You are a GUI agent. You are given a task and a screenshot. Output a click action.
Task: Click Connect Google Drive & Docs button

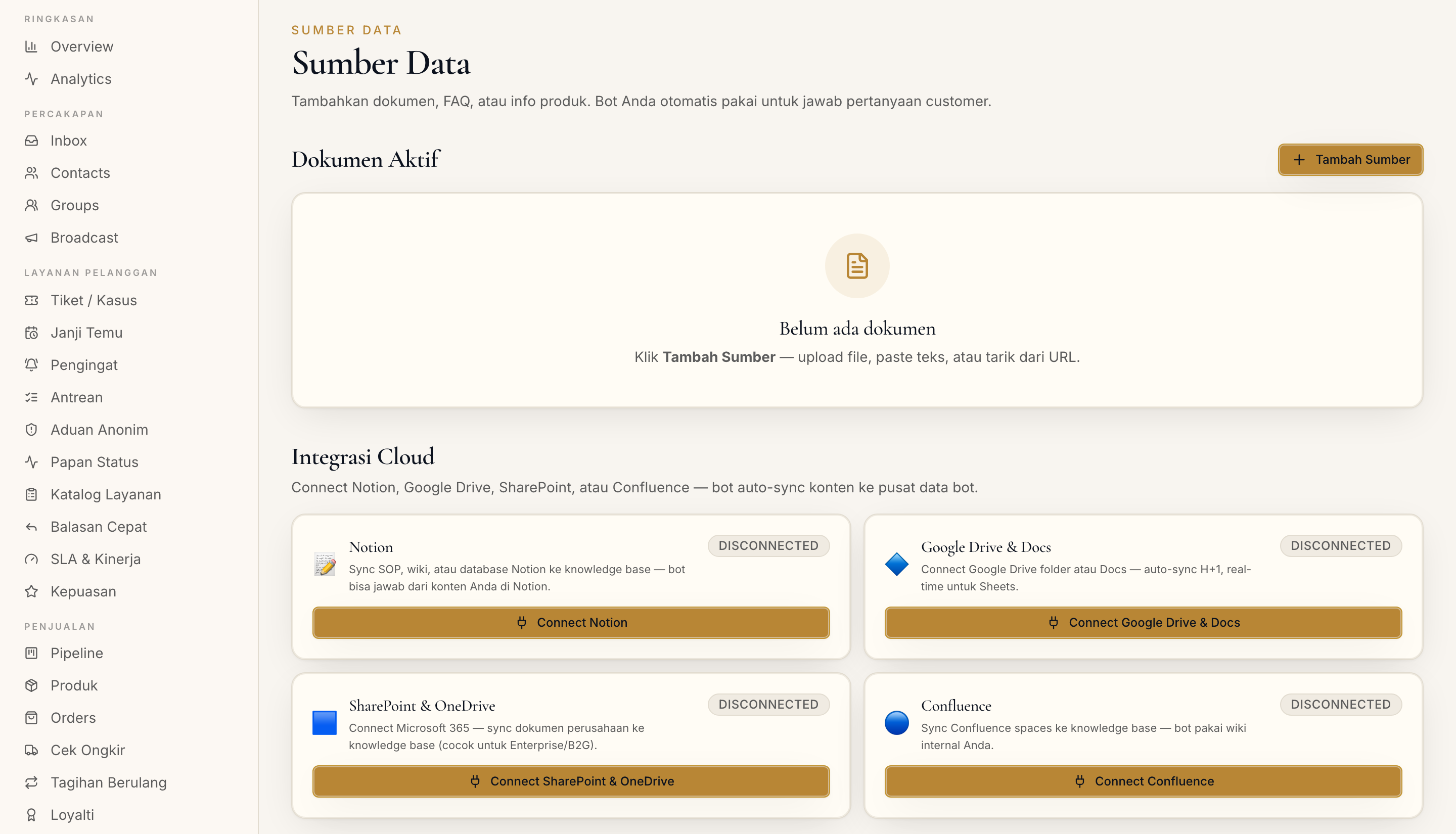click(1143, 623)
